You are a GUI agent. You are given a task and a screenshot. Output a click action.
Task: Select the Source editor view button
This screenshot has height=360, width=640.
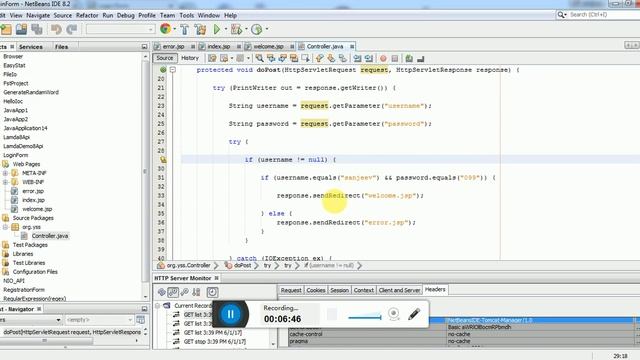click(x=165, y=58)
